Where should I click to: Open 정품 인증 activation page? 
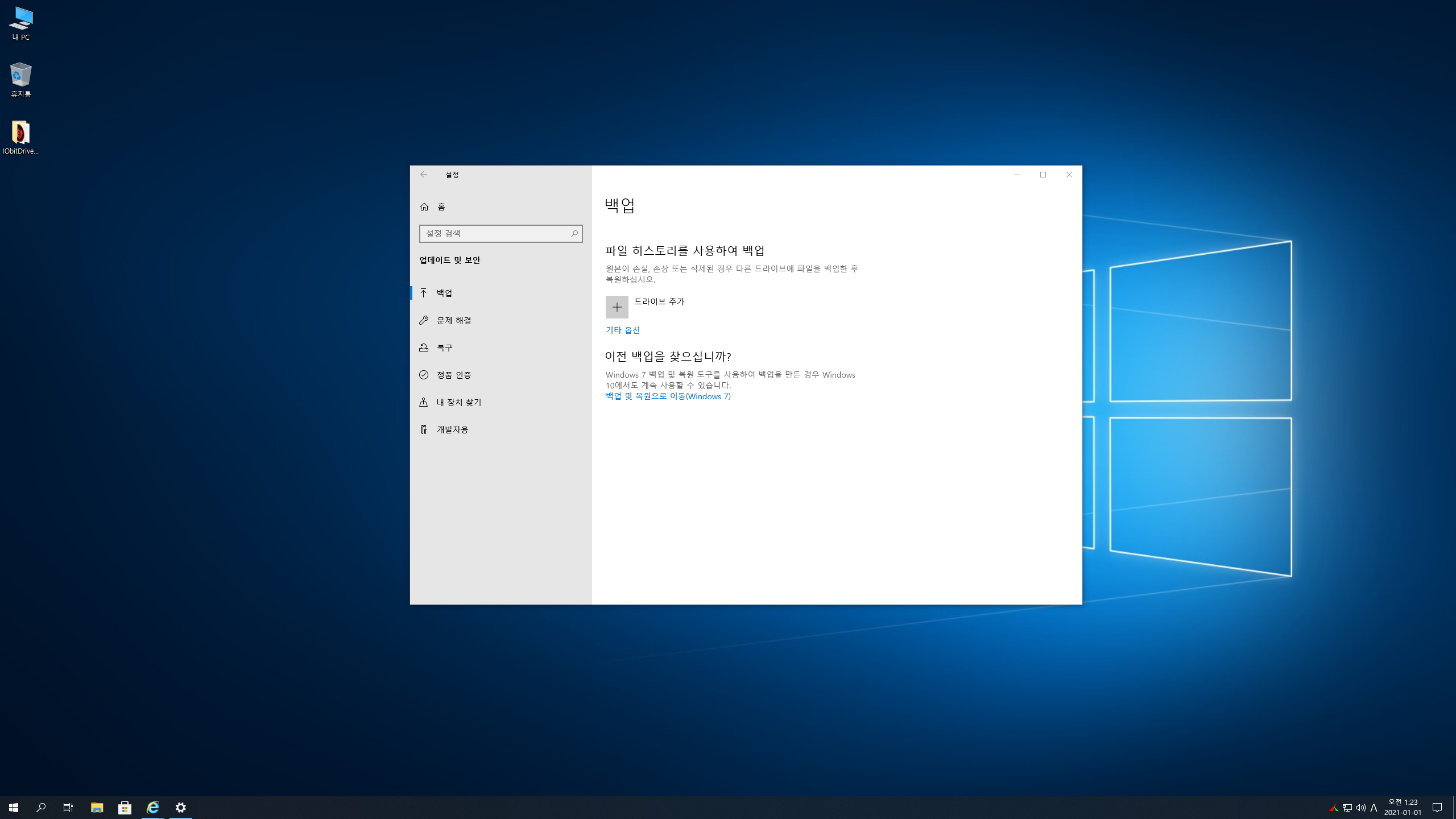[453, 375]
